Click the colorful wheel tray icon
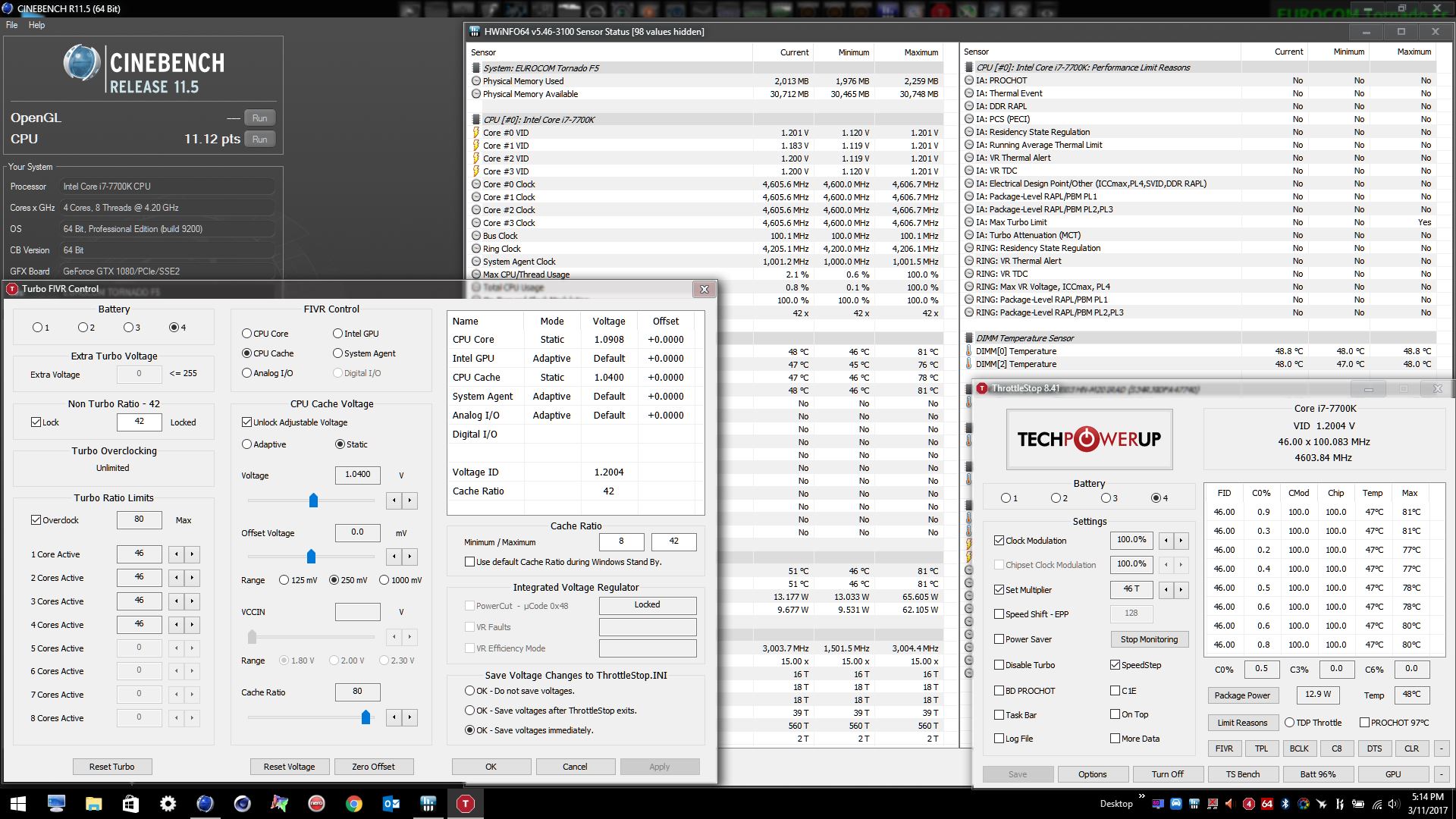The width and height of the screenshot is (1456, 819). pos(1304,804)
